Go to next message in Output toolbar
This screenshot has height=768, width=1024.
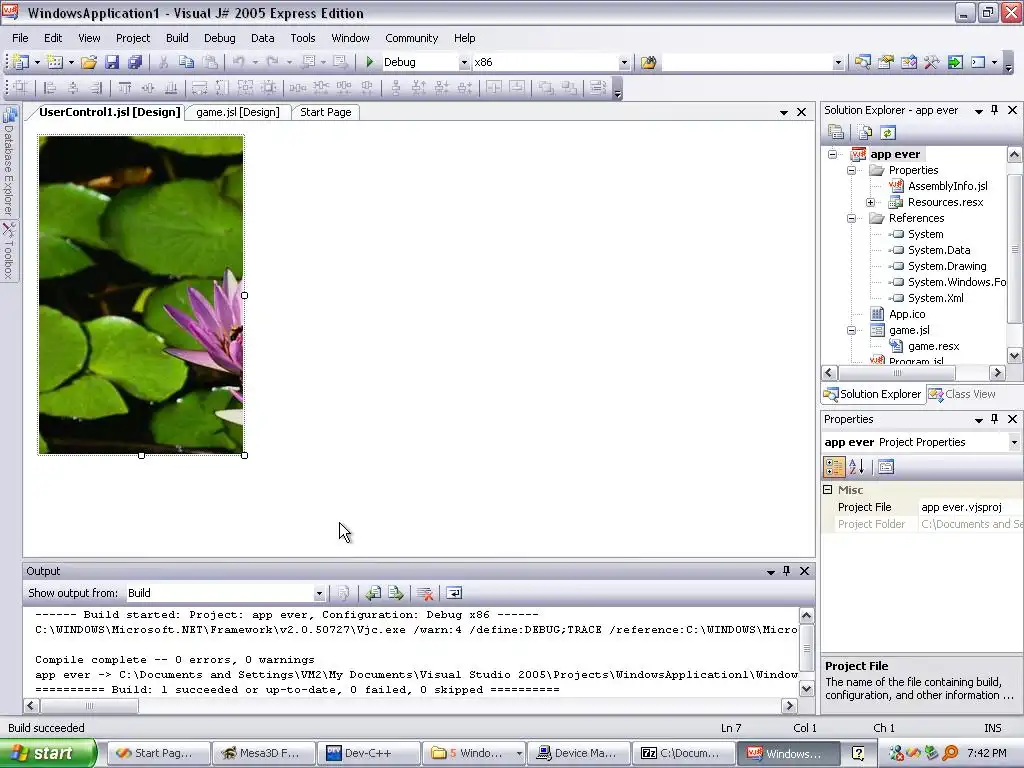pyautogui.click(x=396, y=593)
